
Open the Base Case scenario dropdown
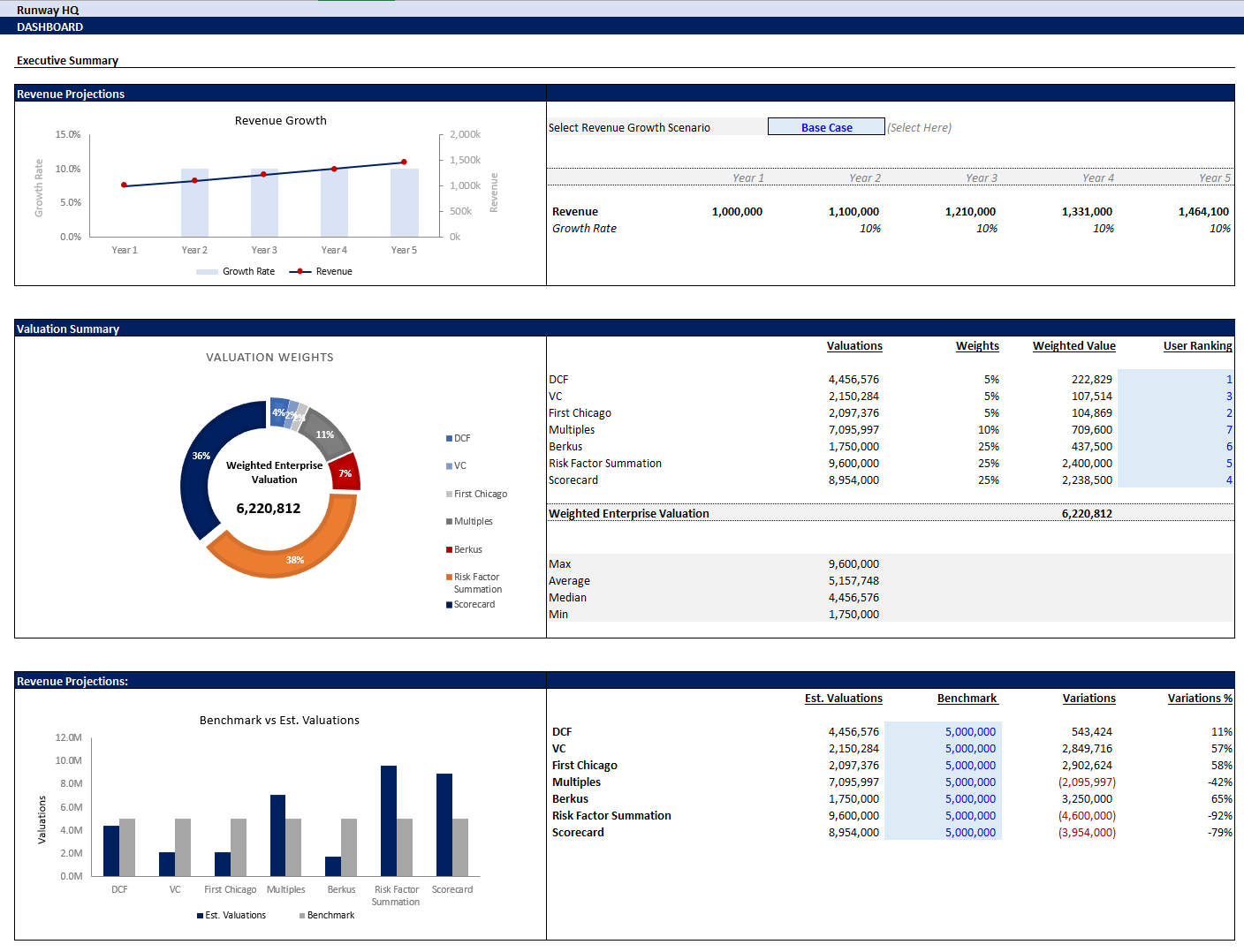pos(825,127)
